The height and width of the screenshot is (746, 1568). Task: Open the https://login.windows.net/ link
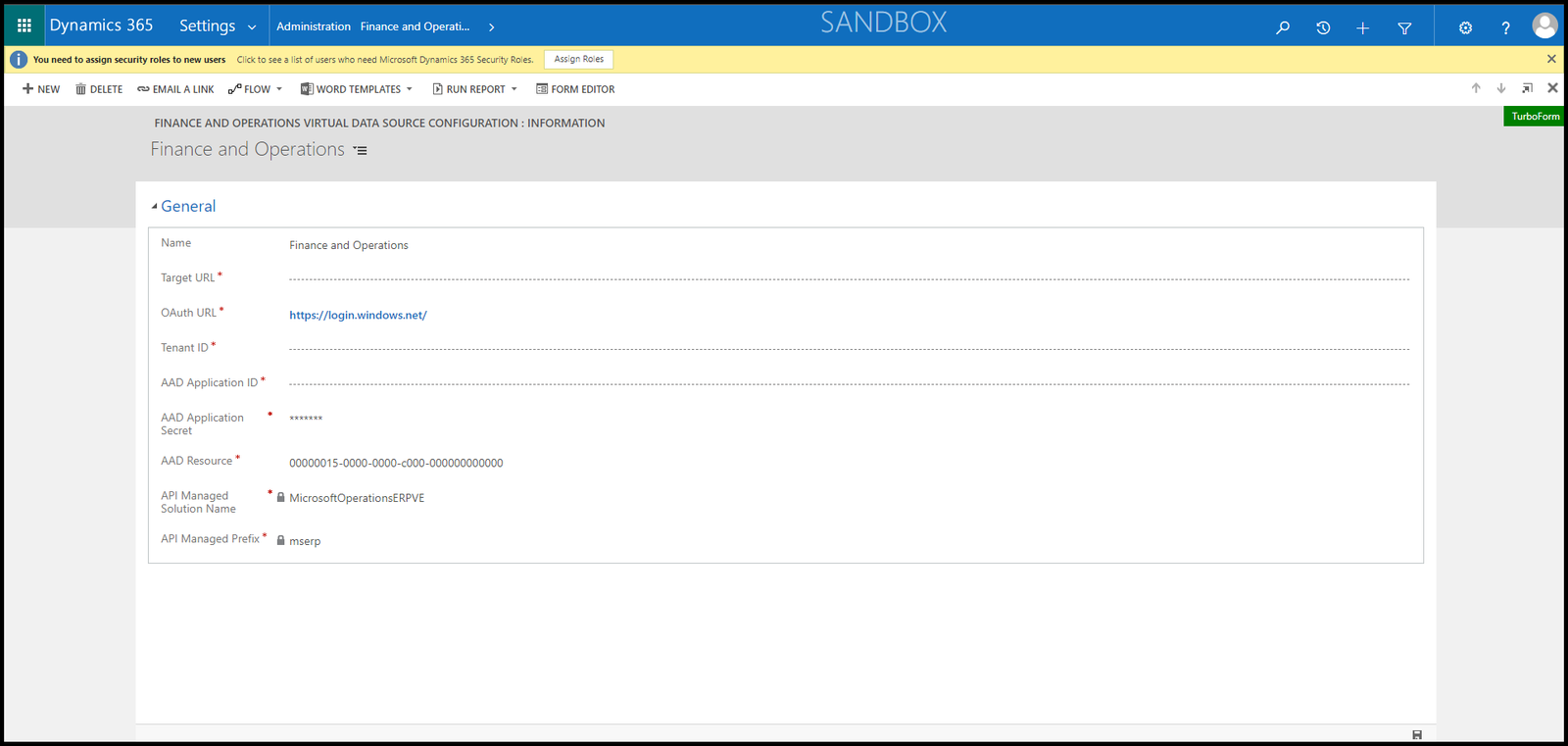pos(358,315)
